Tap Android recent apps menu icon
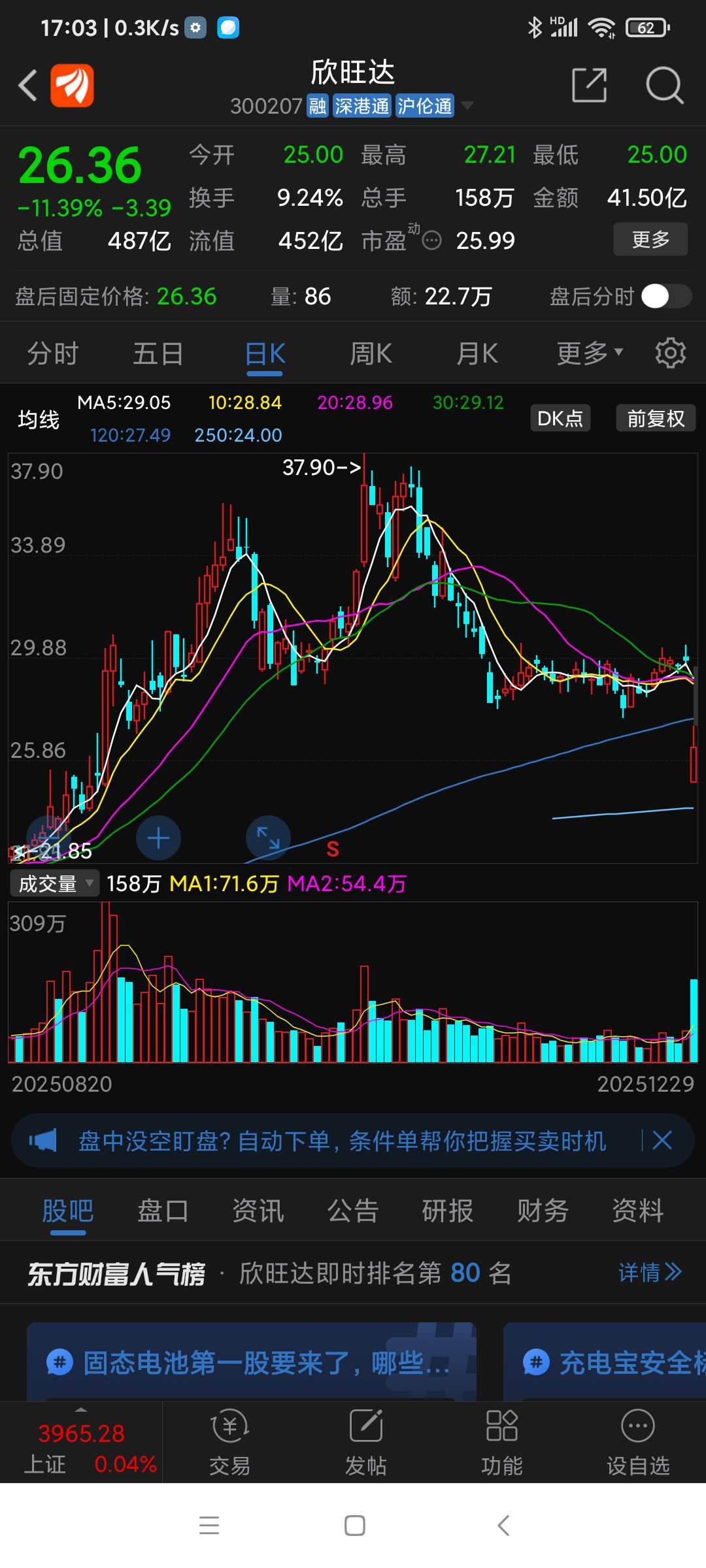Viewport: 706px width, 1568px height. (x=209, y=1526)
